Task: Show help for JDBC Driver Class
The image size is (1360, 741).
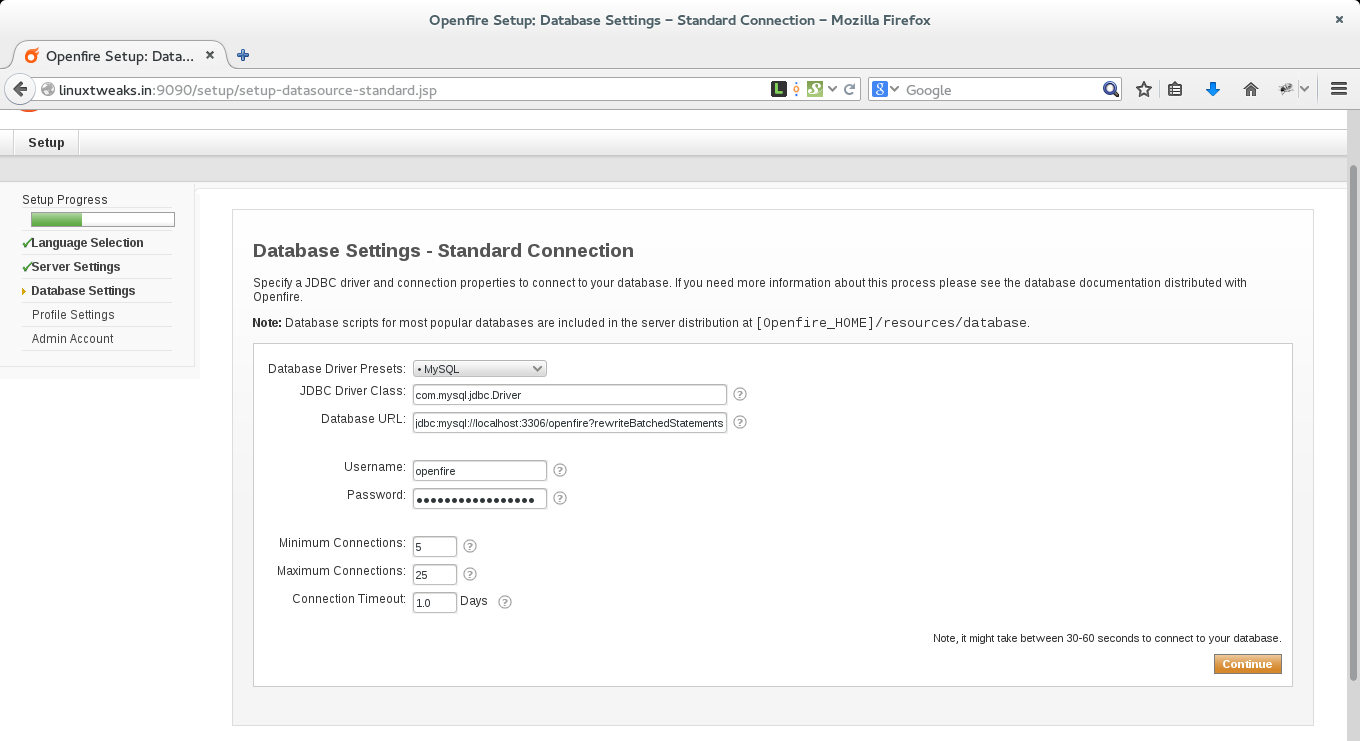Action: pos(740,394)
